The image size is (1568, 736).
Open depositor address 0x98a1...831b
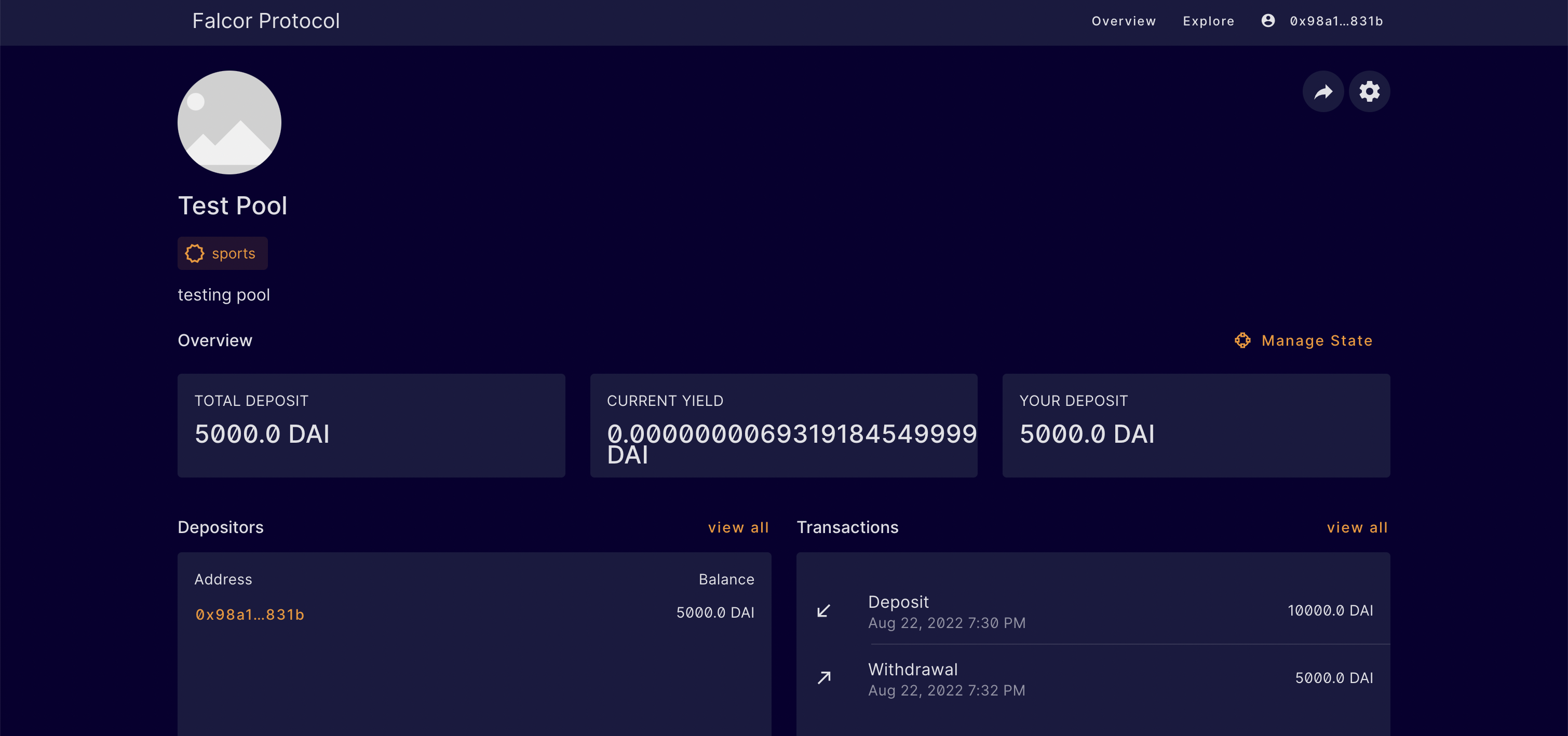(x=250, y=615)
